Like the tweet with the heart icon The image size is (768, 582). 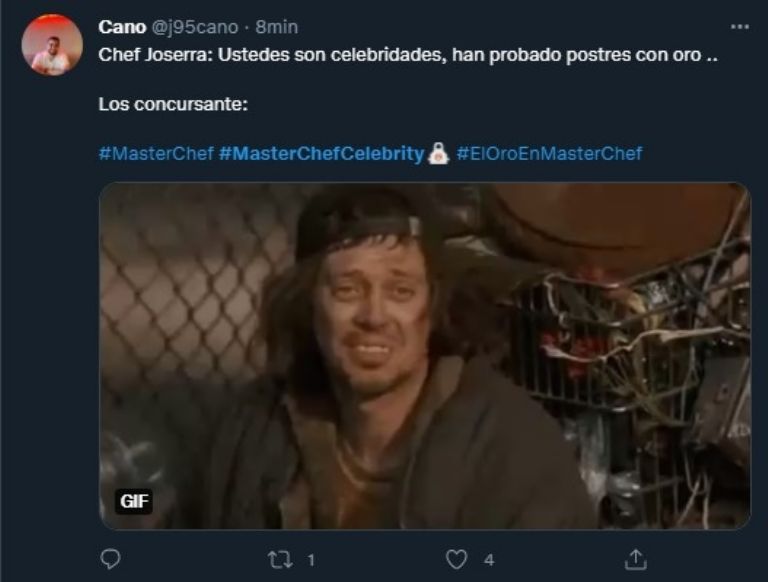pos(456,559)
